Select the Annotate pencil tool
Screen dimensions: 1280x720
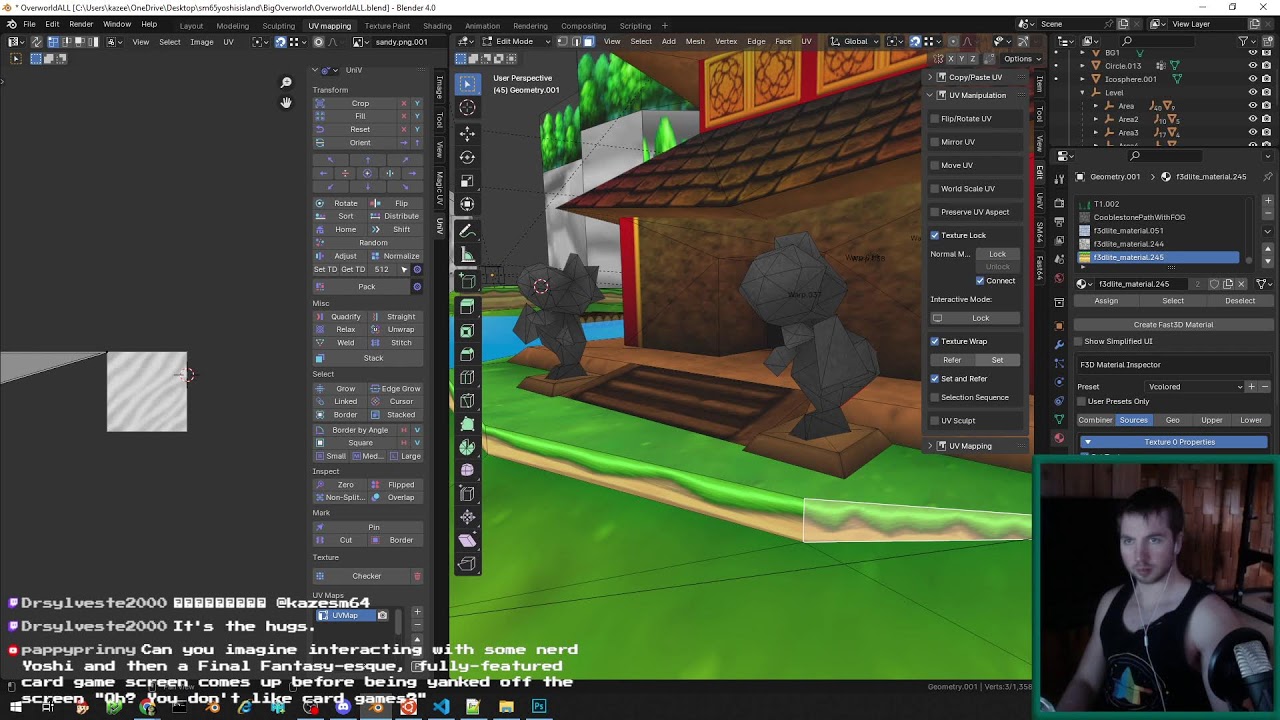click(467, 230)
